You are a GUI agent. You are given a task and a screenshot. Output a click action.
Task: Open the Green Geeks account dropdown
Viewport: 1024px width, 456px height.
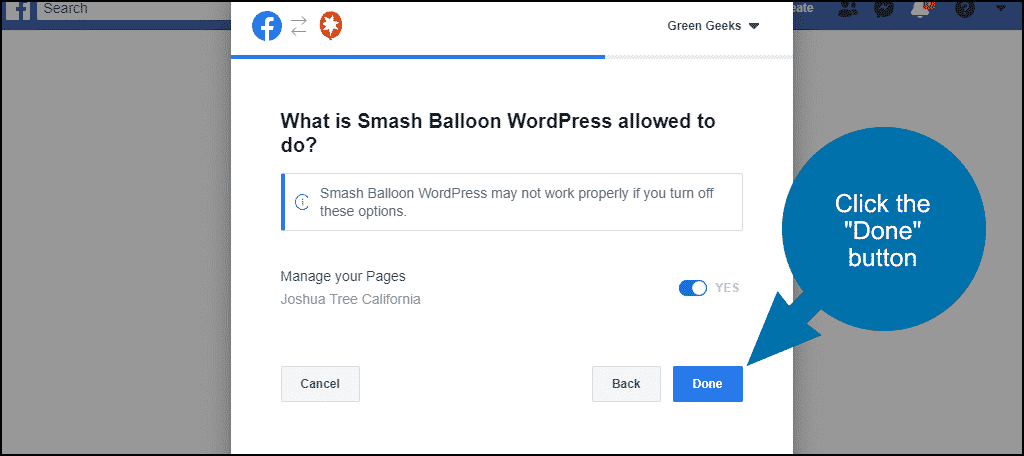(712, 26)
